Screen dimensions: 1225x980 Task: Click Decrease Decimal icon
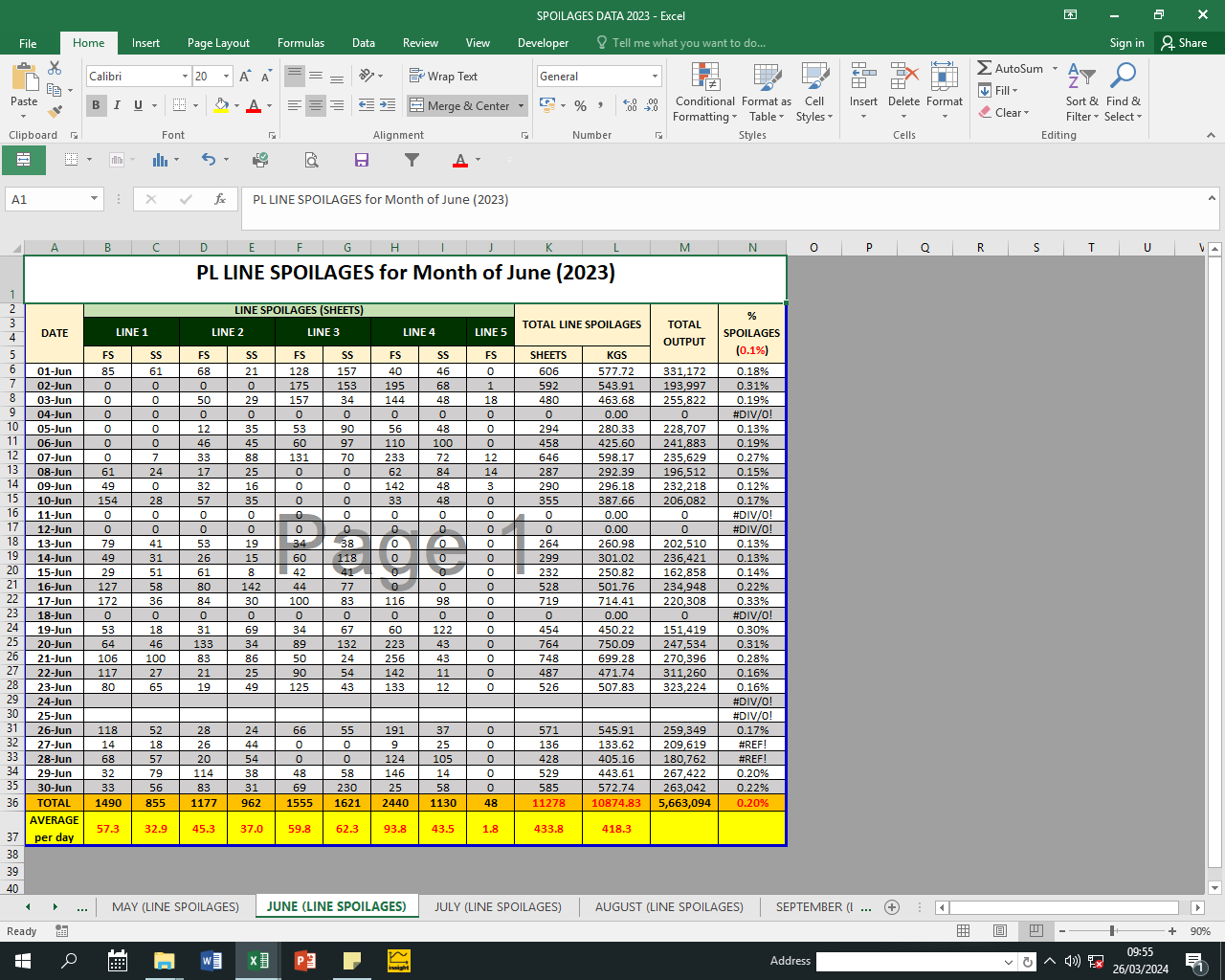[x=652, y=105]
